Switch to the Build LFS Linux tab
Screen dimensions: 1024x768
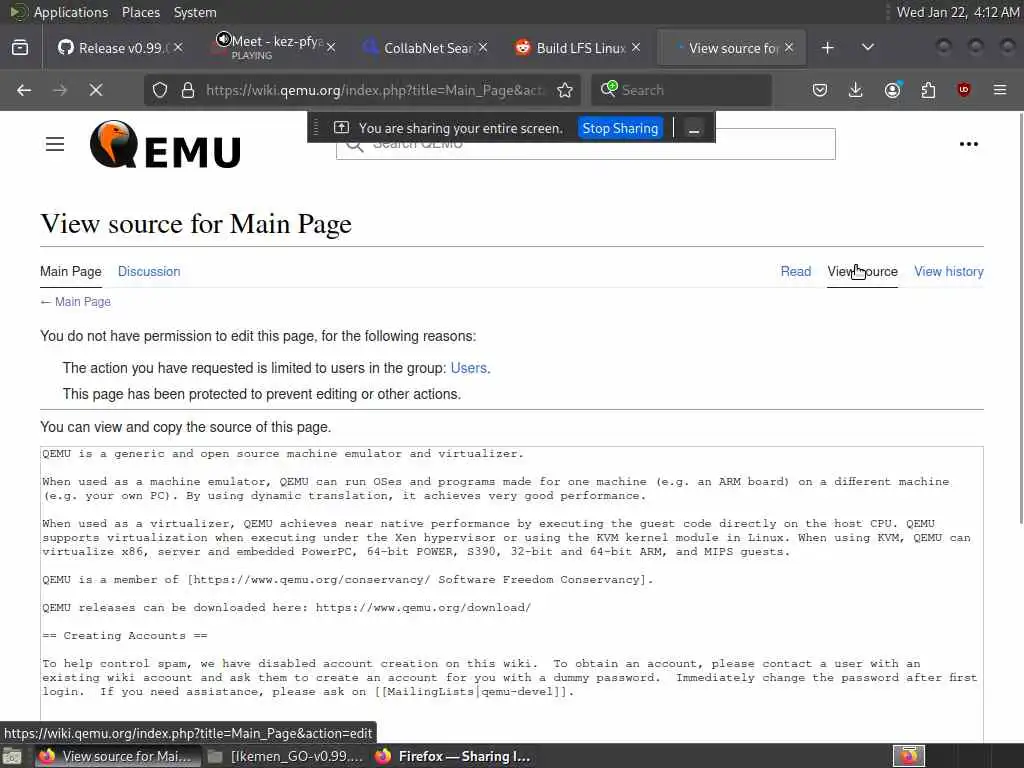581,48
